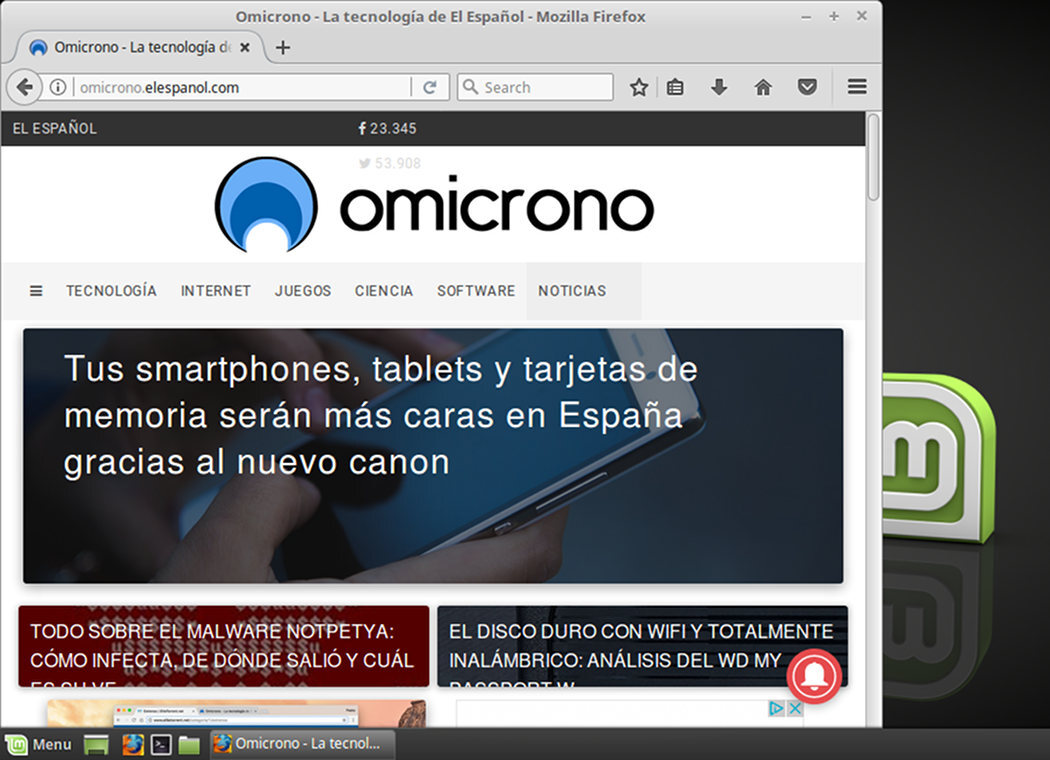Open the NotPetya malware article
Screen dimensions: 1050x760
[x=223, y=646]
